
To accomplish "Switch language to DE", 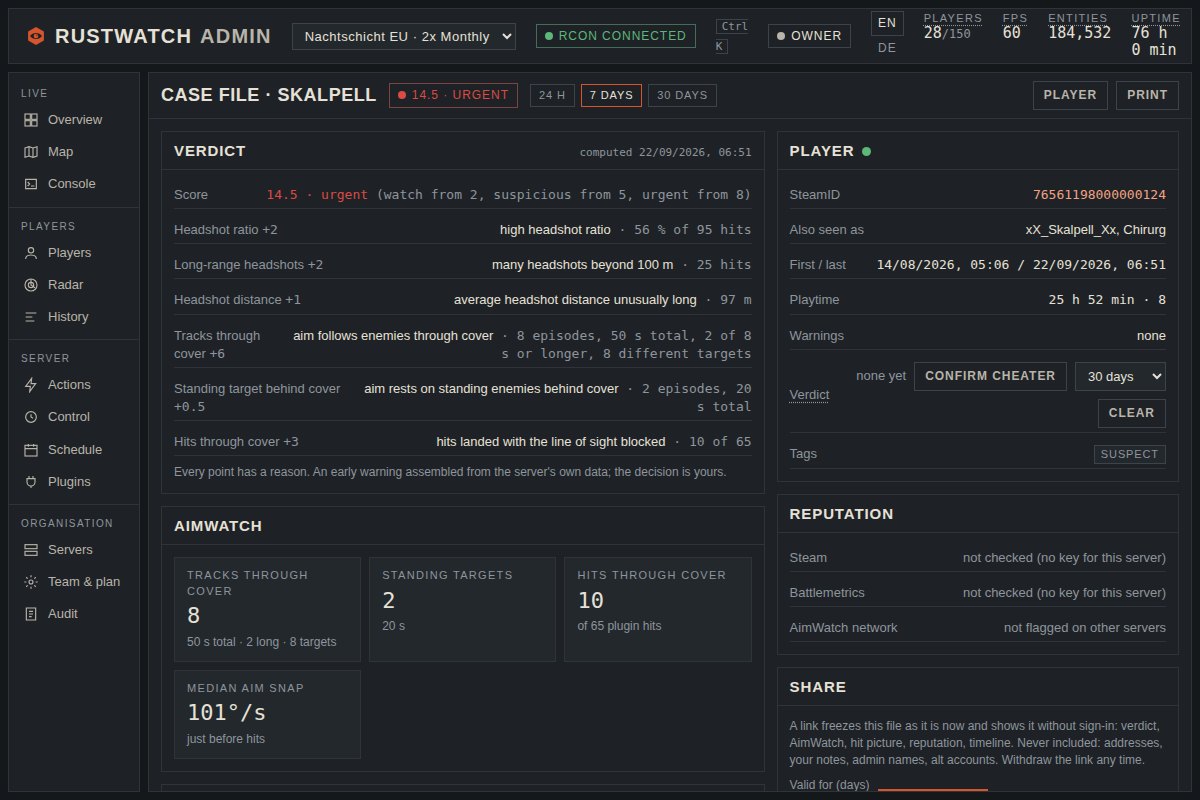I will (887, 48).
